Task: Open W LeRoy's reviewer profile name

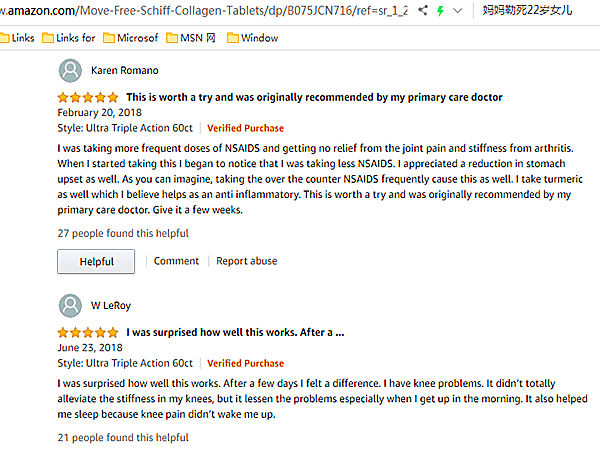Action: [x=113, y=305]
